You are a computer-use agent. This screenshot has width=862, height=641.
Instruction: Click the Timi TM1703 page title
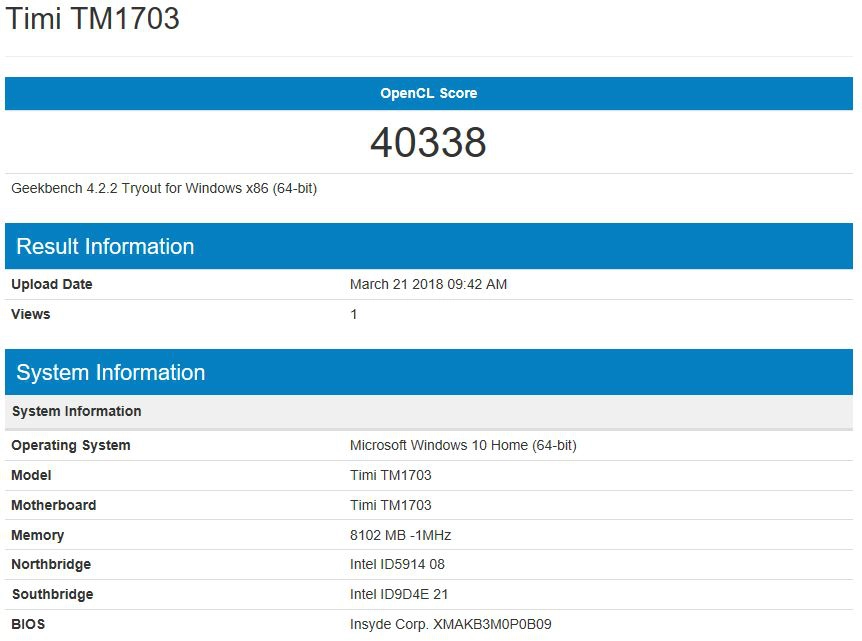point(93,18)
